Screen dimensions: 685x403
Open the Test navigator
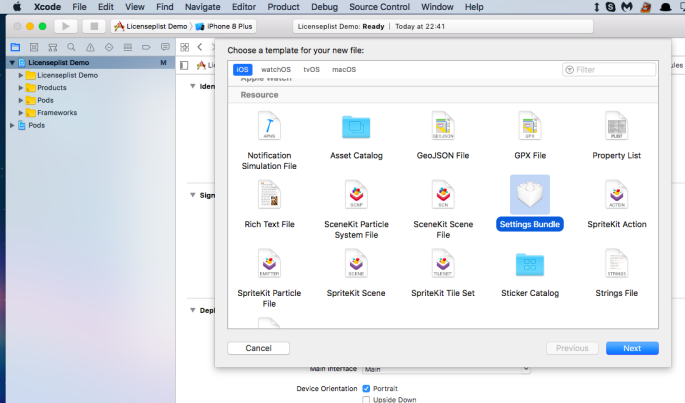coord(109,47)
